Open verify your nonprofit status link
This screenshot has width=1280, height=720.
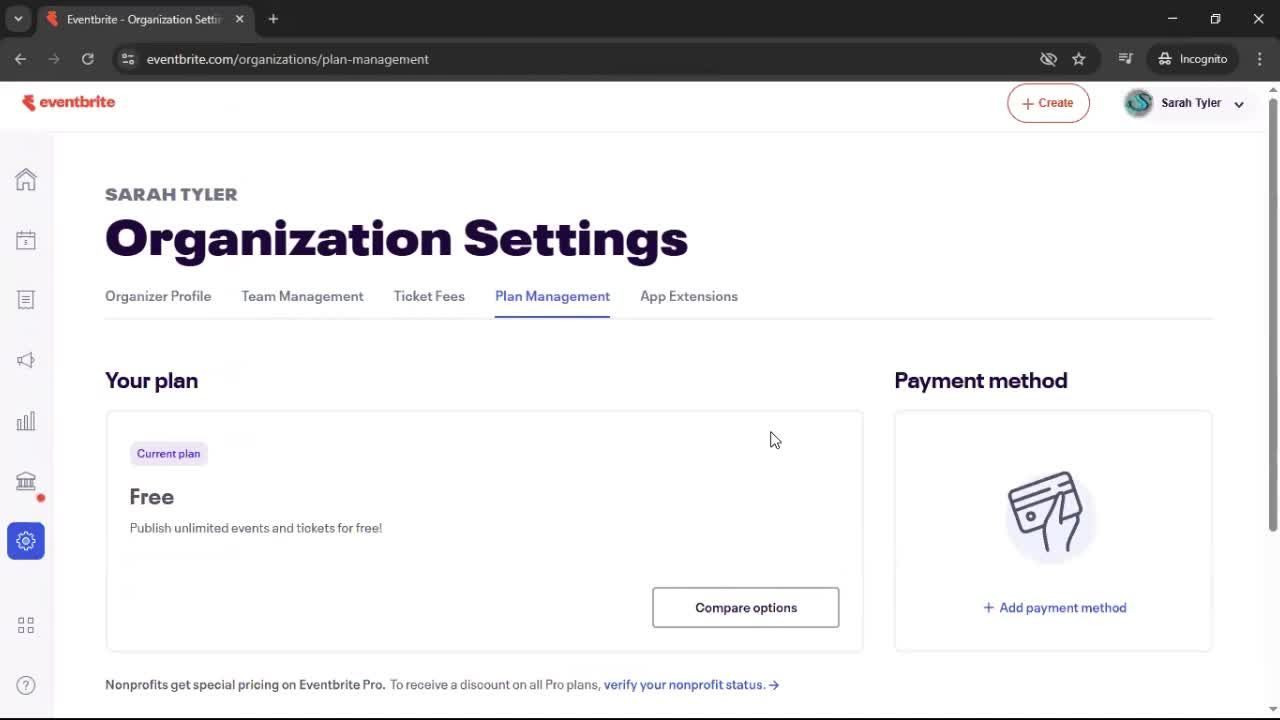691,685
